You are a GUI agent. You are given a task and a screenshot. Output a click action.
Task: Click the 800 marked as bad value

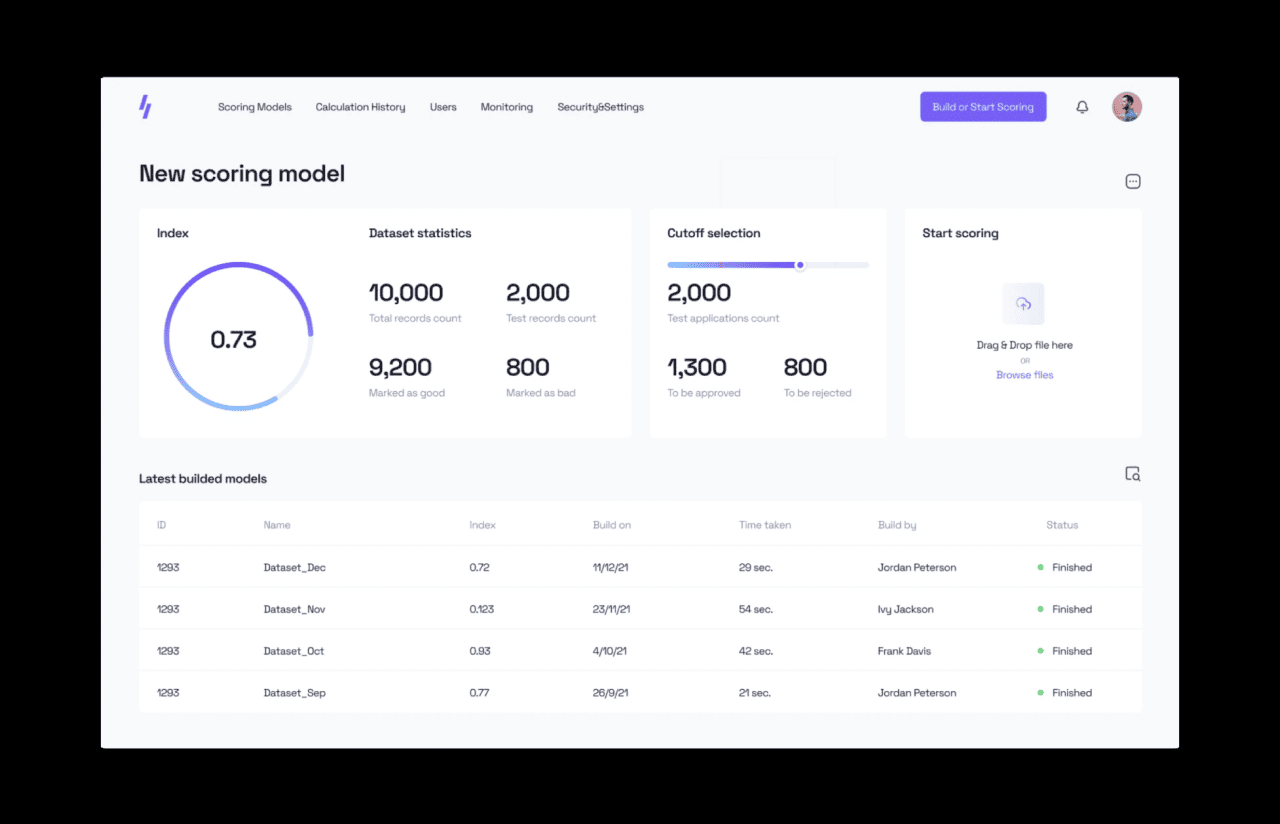click(528, 367)
